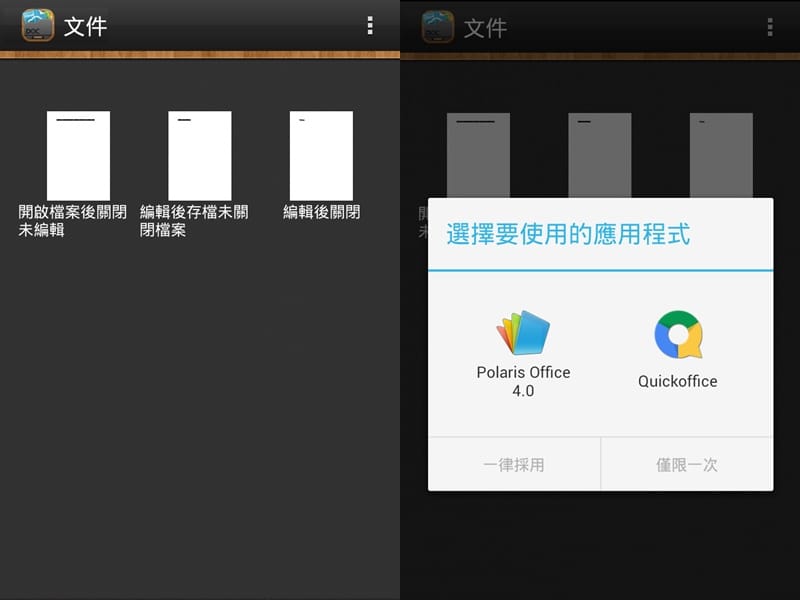Tap the 文件 app icon in the left screen
Viewport: 800px width, 600px height.
[x=38, y=25]
